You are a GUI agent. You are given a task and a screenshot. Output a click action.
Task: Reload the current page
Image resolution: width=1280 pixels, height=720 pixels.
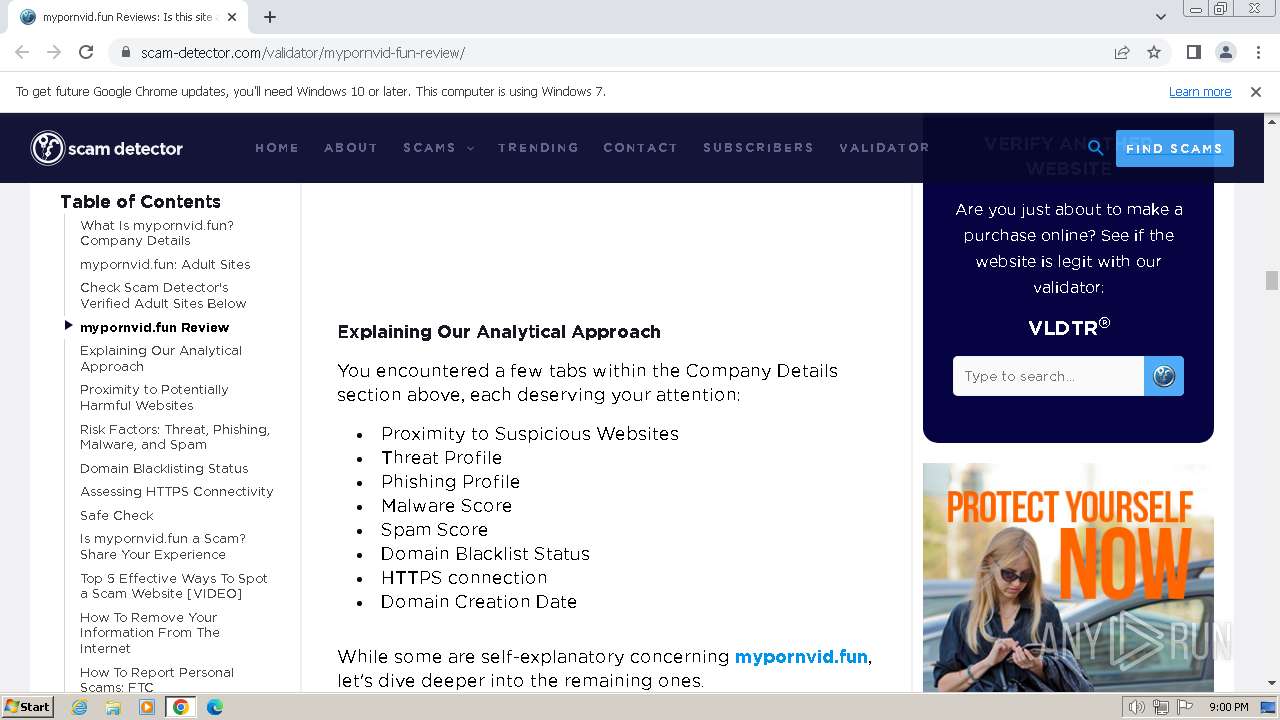(x=86, y=52)
